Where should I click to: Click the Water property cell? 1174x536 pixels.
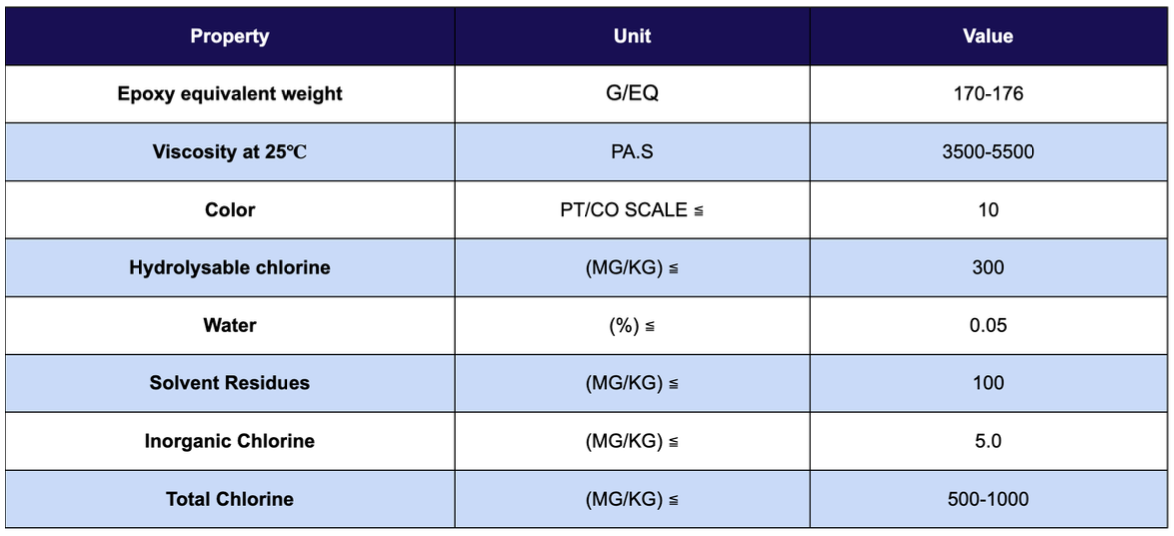(x=230, y=326)
